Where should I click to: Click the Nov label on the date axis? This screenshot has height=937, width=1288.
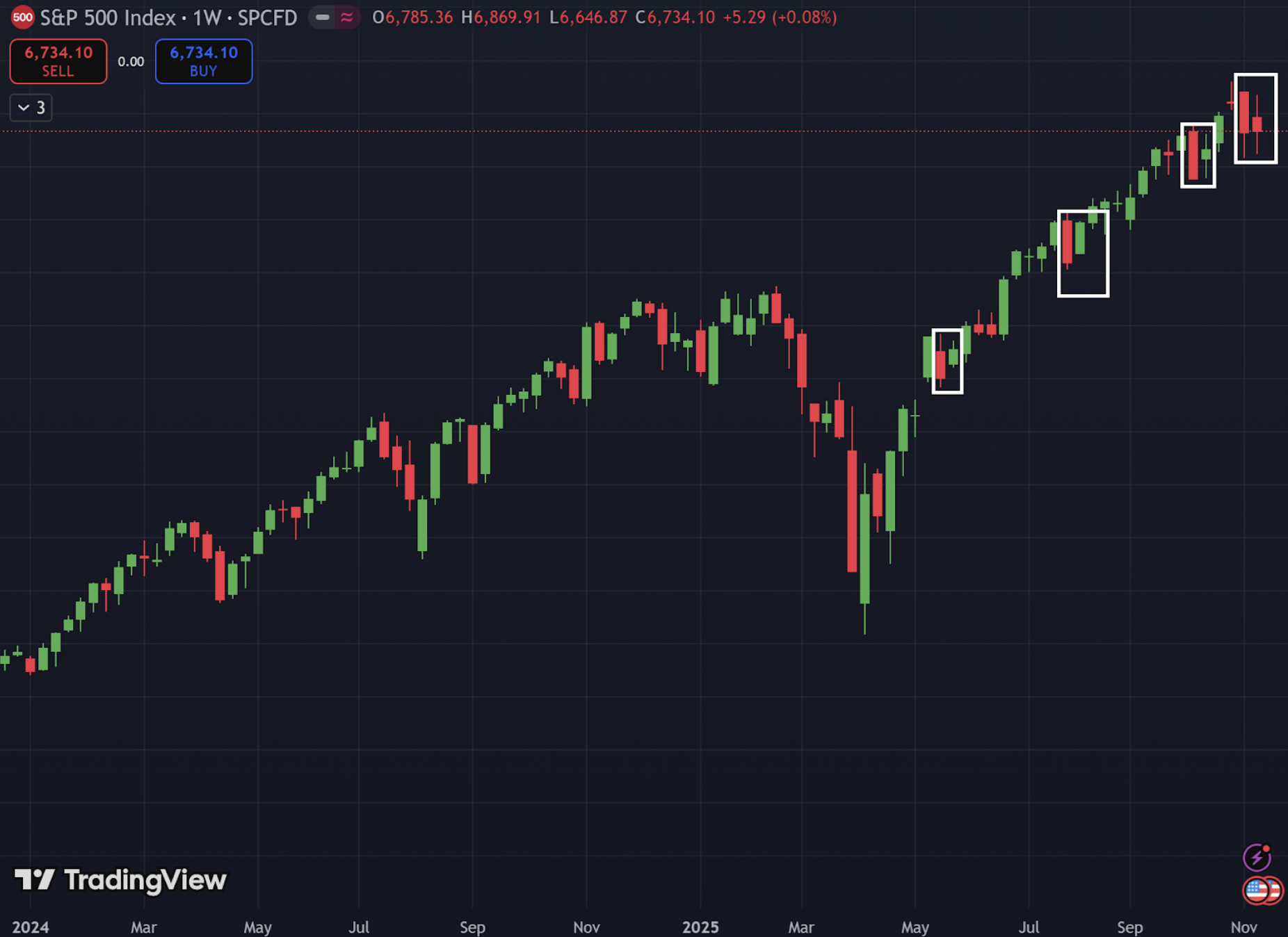1244,928
